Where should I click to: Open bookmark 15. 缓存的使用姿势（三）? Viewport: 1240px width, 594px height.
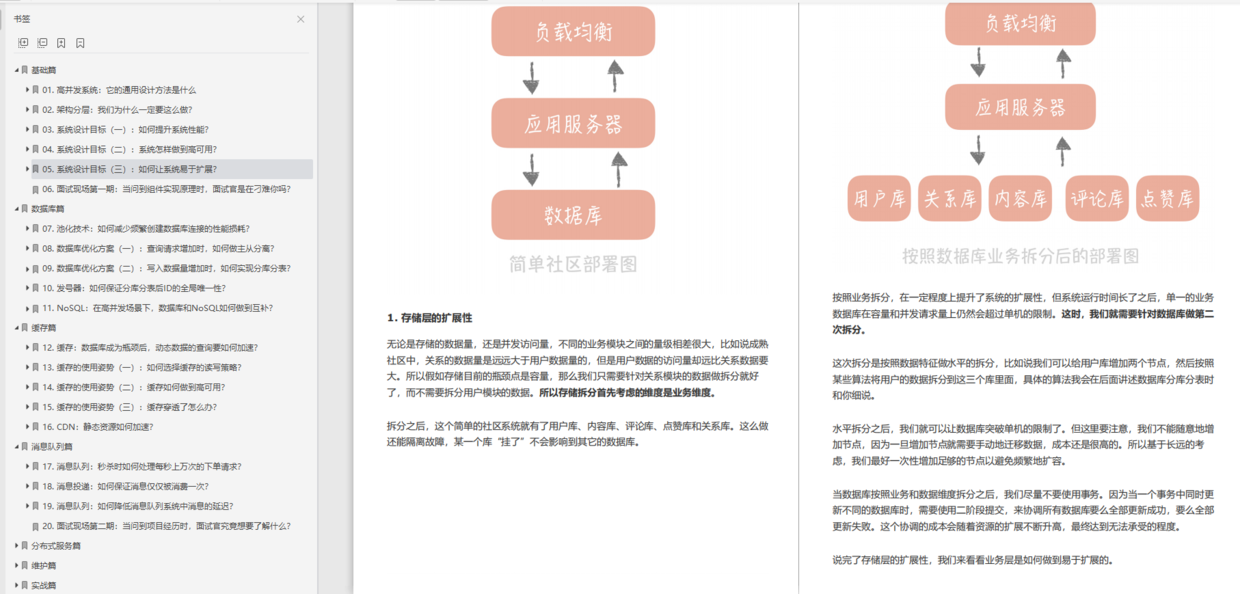[x=129, y=407]
